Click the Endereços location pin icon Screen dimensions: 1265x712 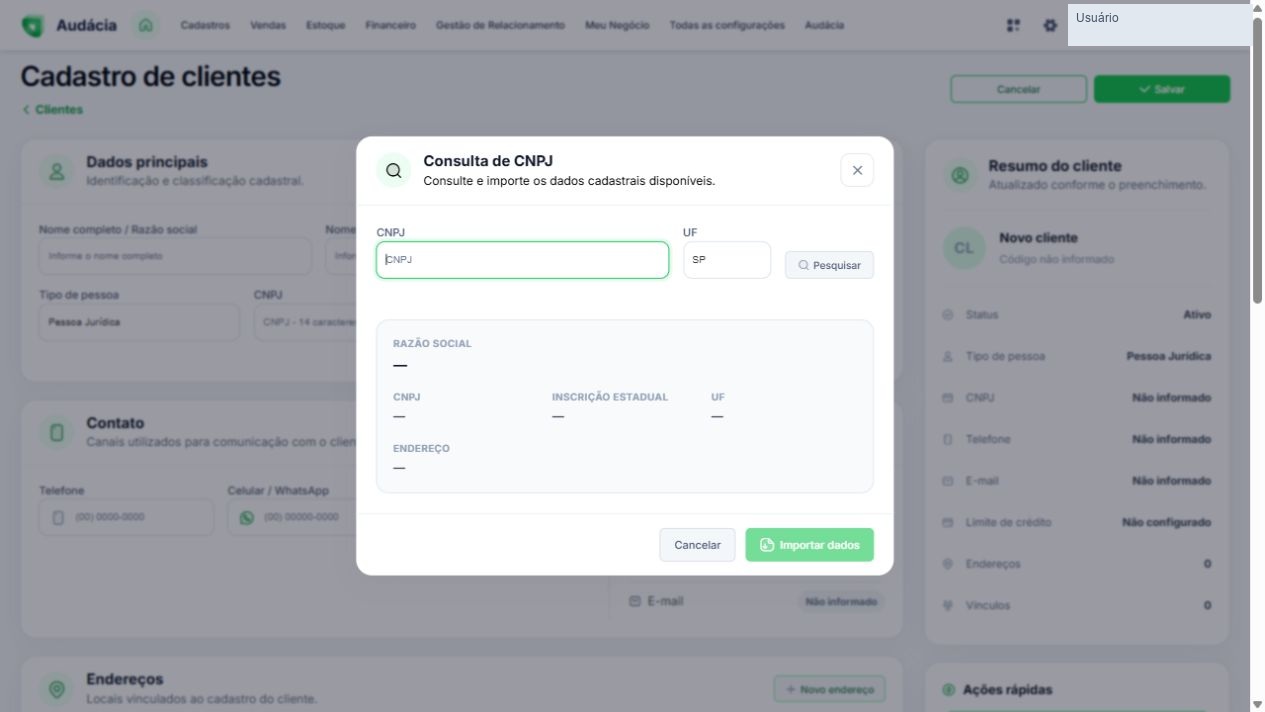coord(57,689)
